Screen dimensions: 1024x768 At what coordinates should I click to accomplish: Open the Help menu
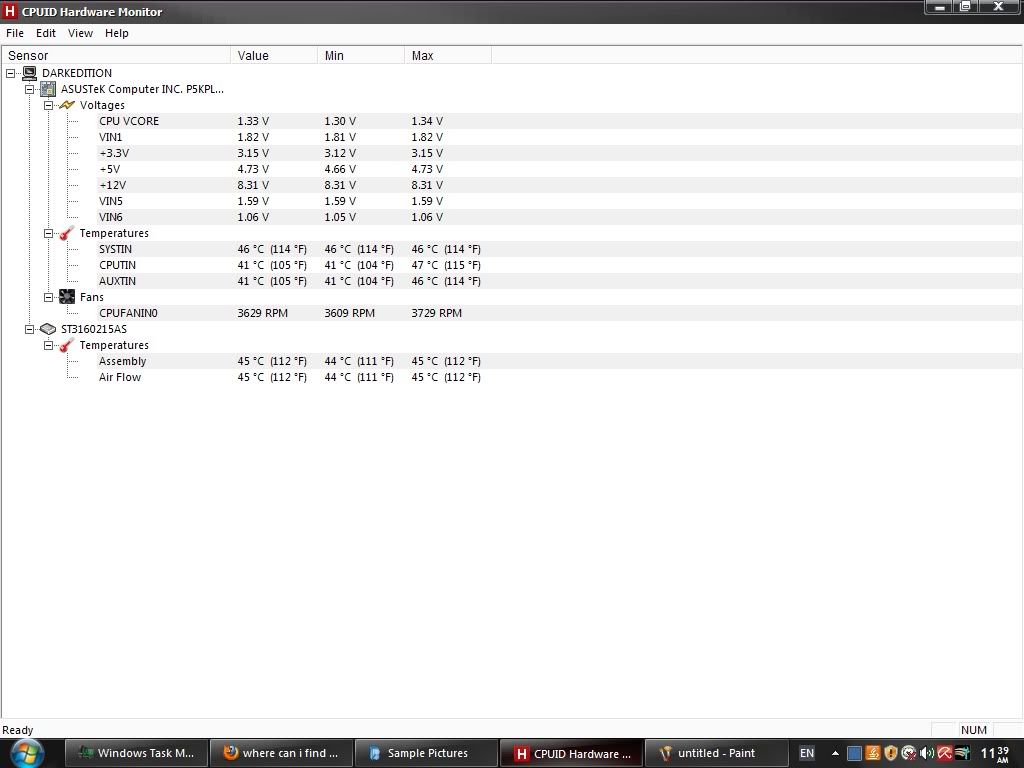(117, 33)
